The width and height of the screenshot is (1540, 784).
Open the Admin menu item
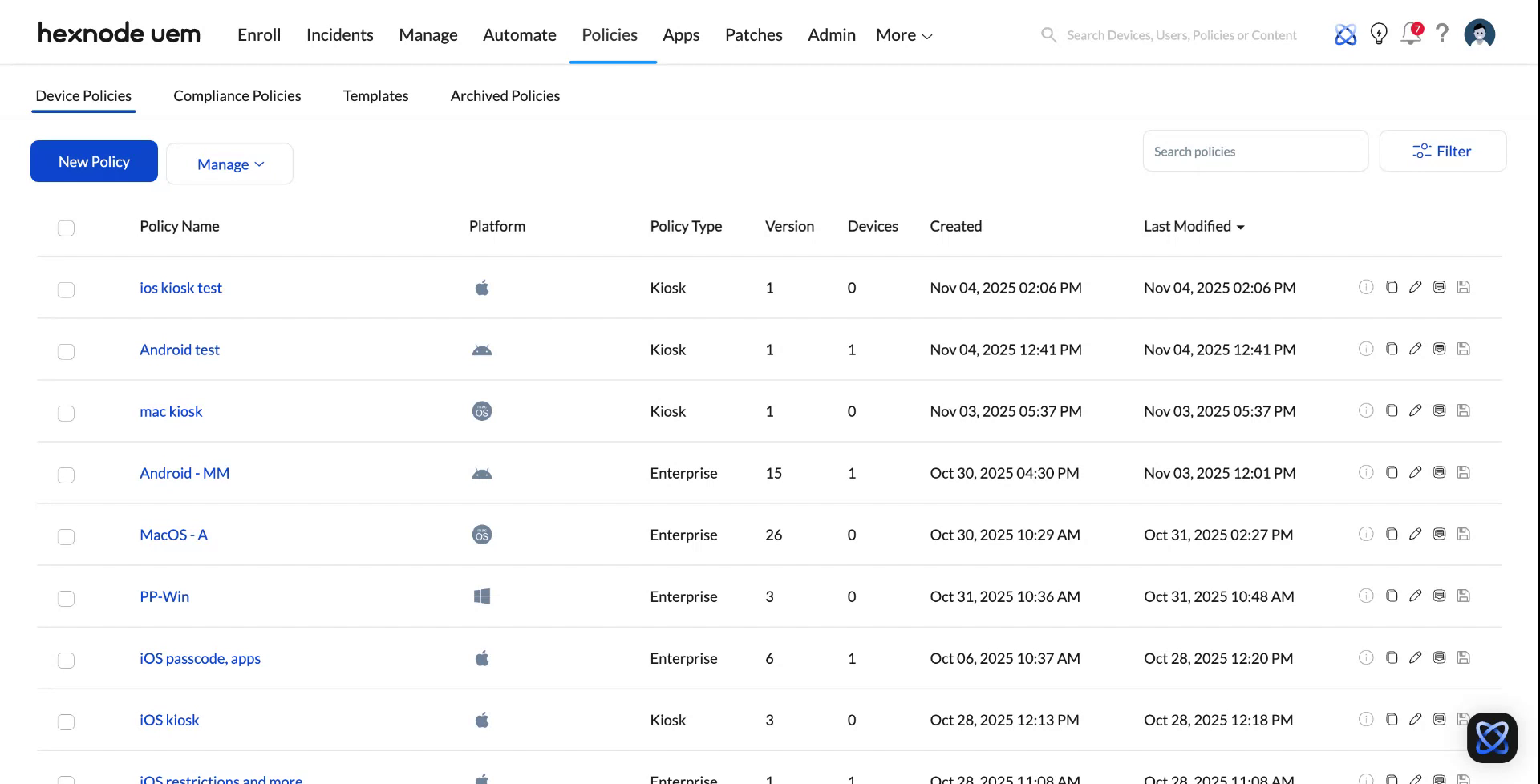tap(831, 34)
